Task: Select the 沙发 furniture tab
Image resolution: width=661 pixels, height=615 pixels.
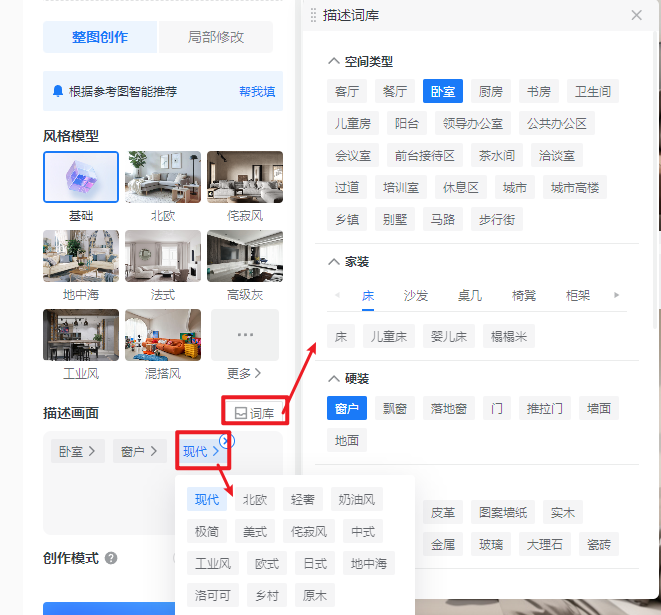Action: coord(416,295)
